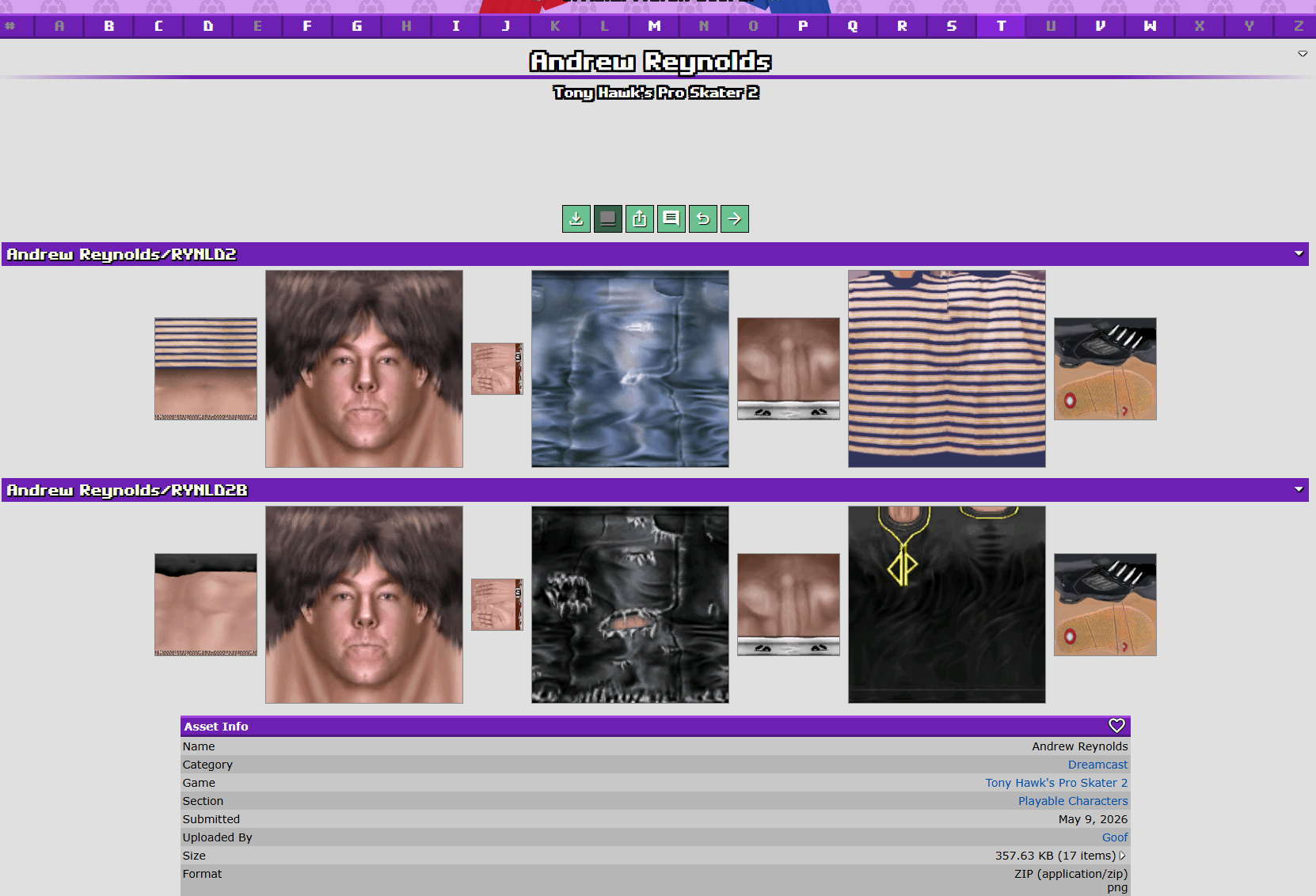This screenshot has width=1316, height=896.
Task: Open the blue jeans texture thumbnail
Action: point(630,369)
